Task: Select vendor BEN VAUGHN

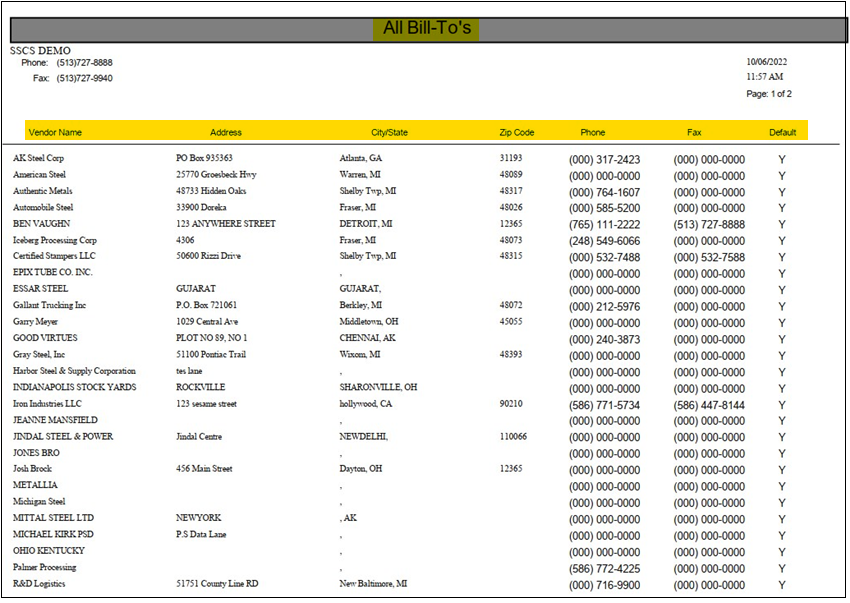Action: [x=41, y=223]
